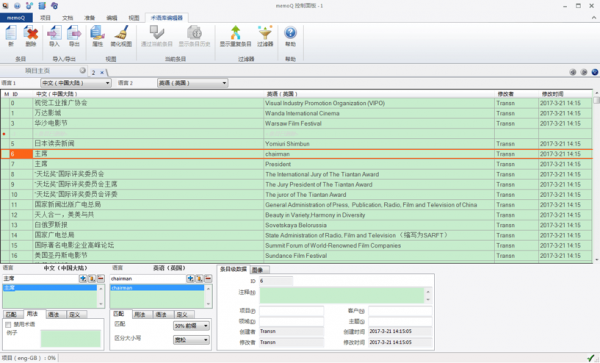Click the 显示条目历史 ribbon icon
The width and height of the screenshot is (600, 363).
[194, 36]
